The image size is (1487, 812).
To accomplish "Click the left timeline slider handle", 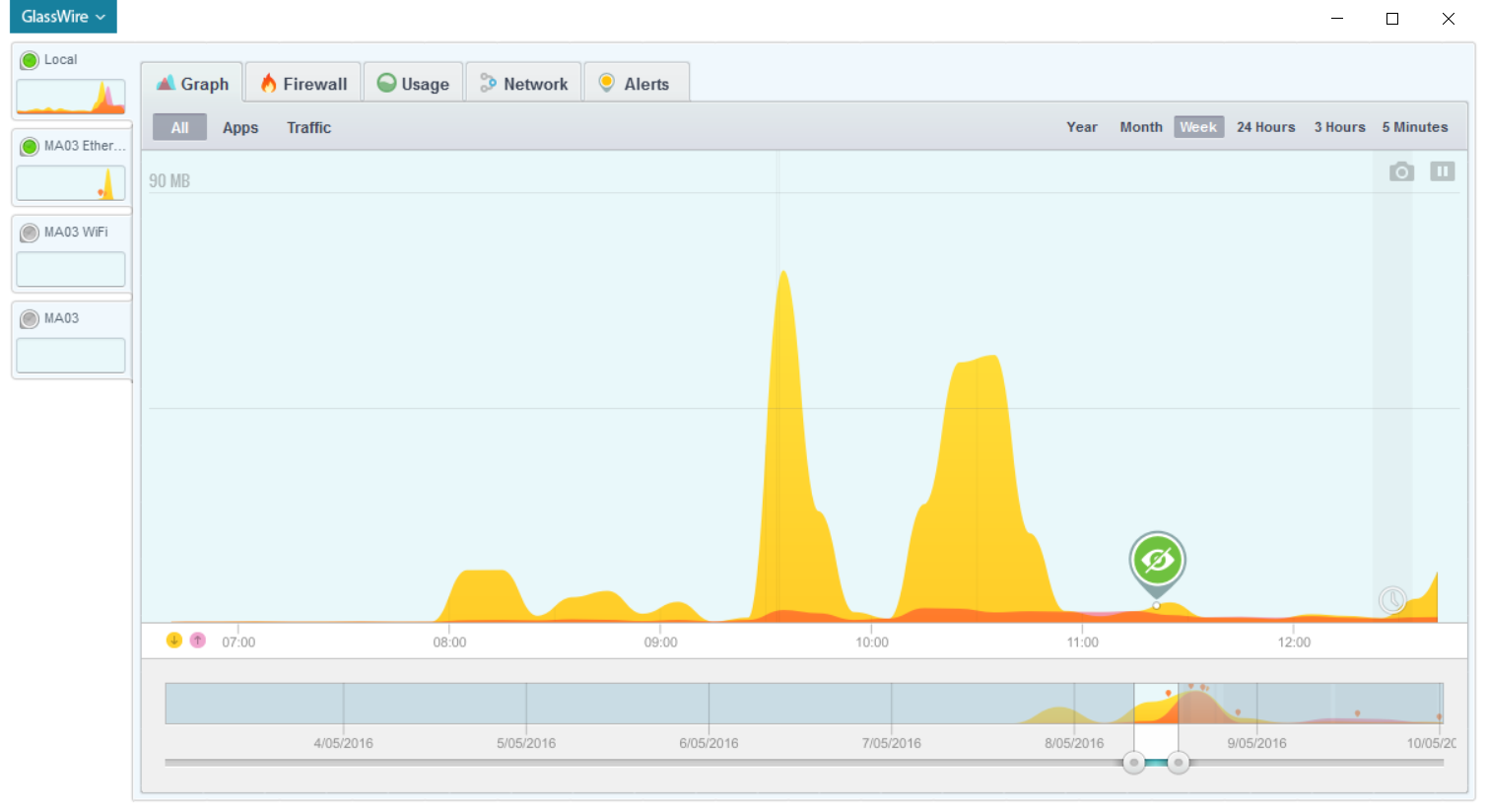I will coord(1134,763).
